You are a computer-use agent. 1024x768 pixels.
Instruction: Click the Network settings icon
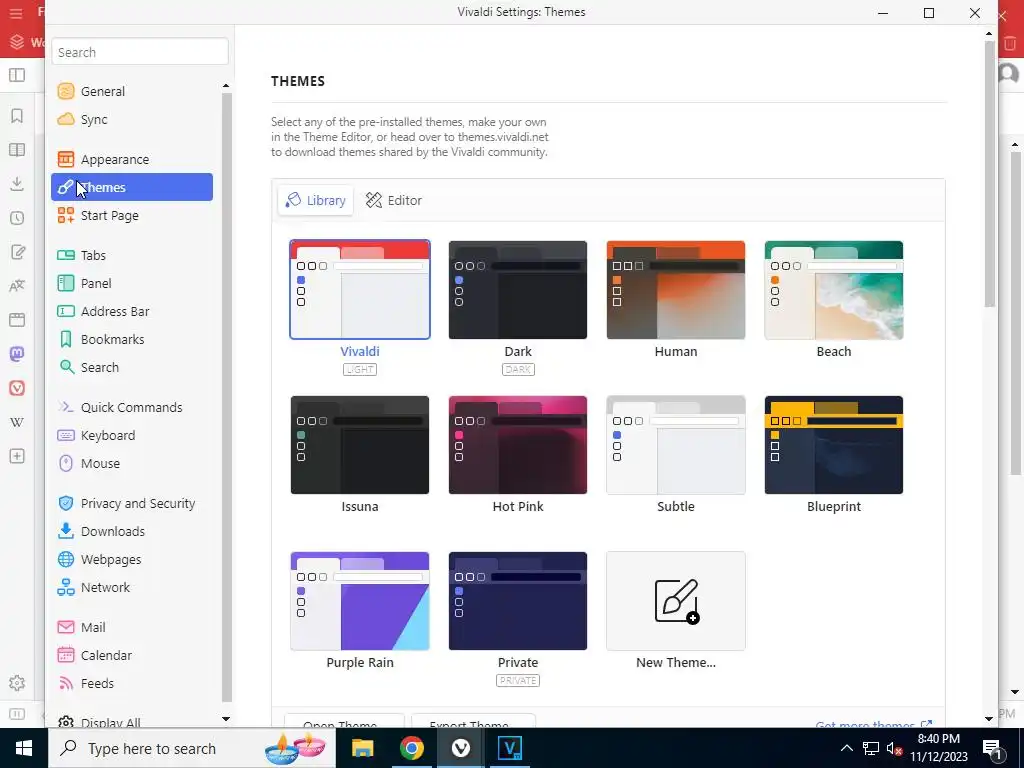tap(66, 588)
